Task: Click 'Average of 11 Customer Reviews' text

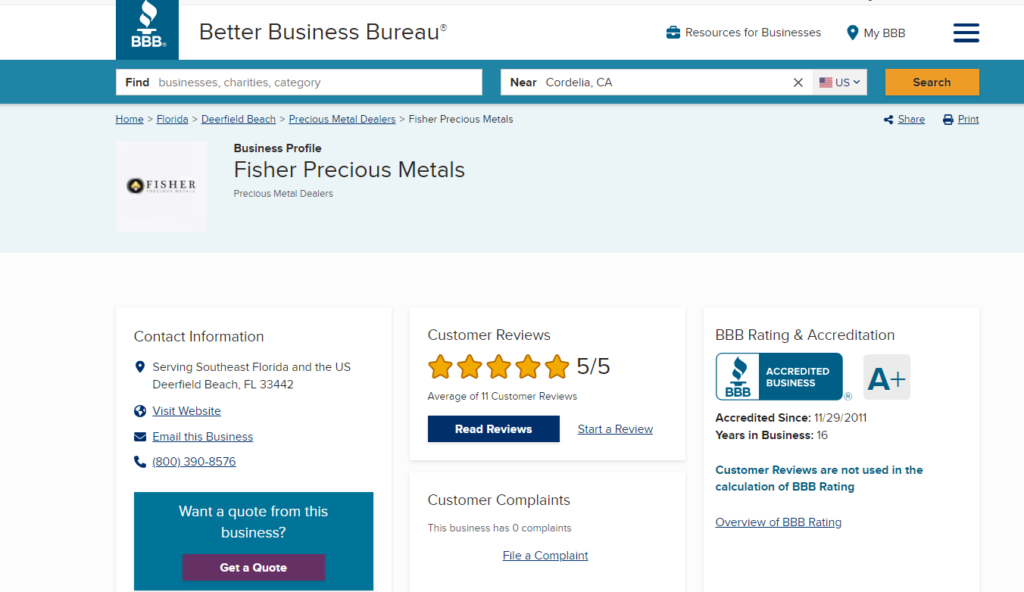Action: click(x=502, y=397)
